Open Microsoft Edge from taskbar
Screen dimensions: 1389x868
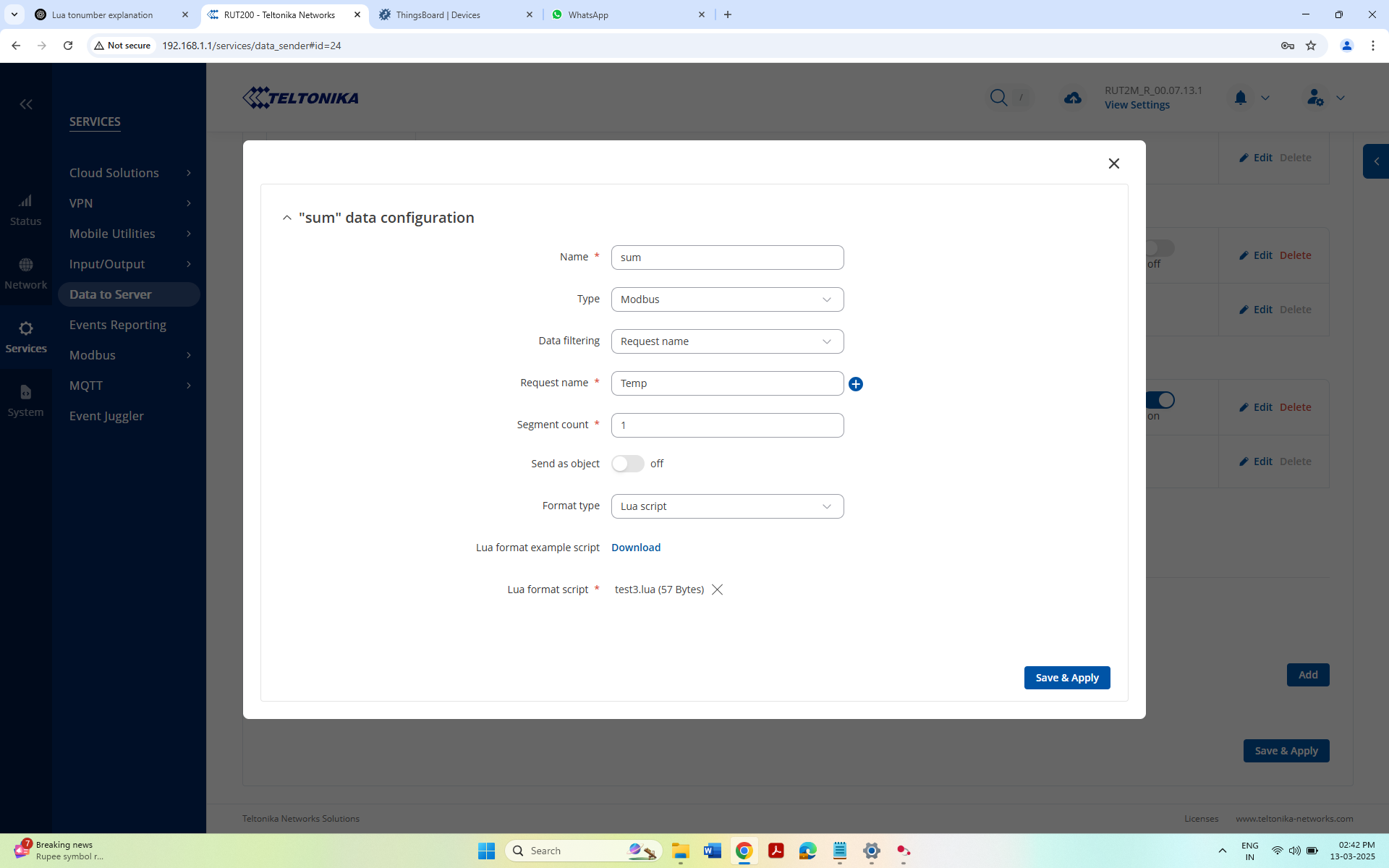[x=807, y=851]
